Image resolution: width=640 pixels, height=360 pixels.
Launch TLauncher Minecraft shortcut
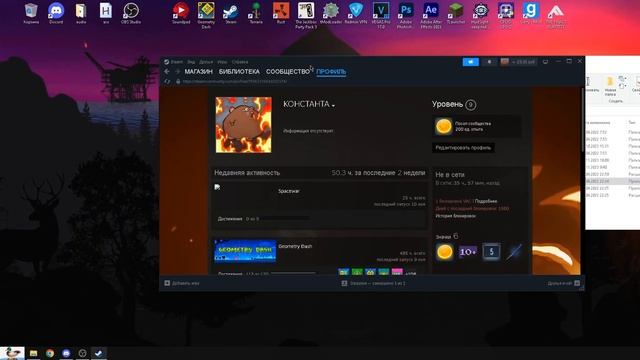pos(456,13)
